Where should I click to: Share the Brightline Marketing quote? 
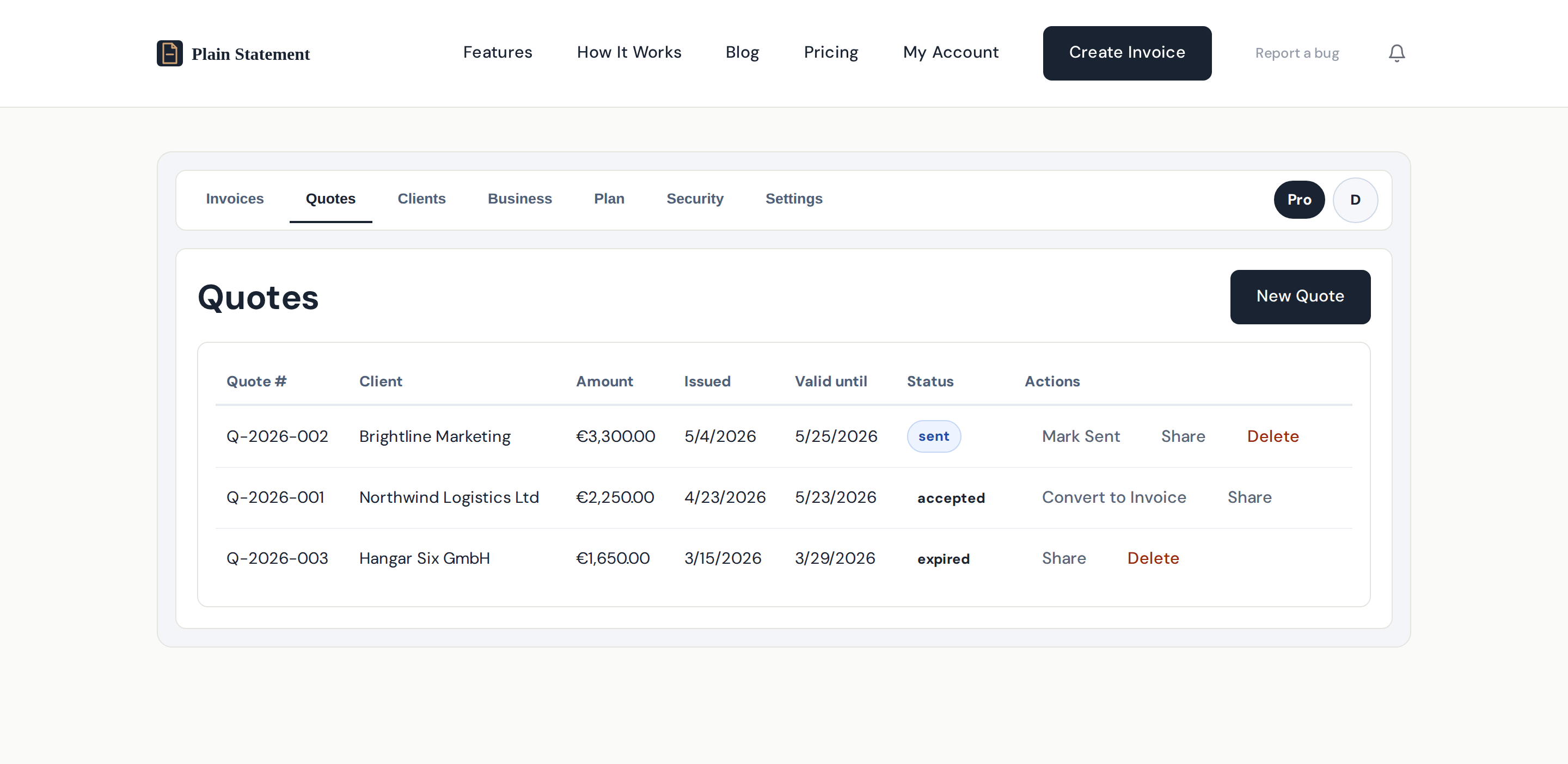(1183, 436)
